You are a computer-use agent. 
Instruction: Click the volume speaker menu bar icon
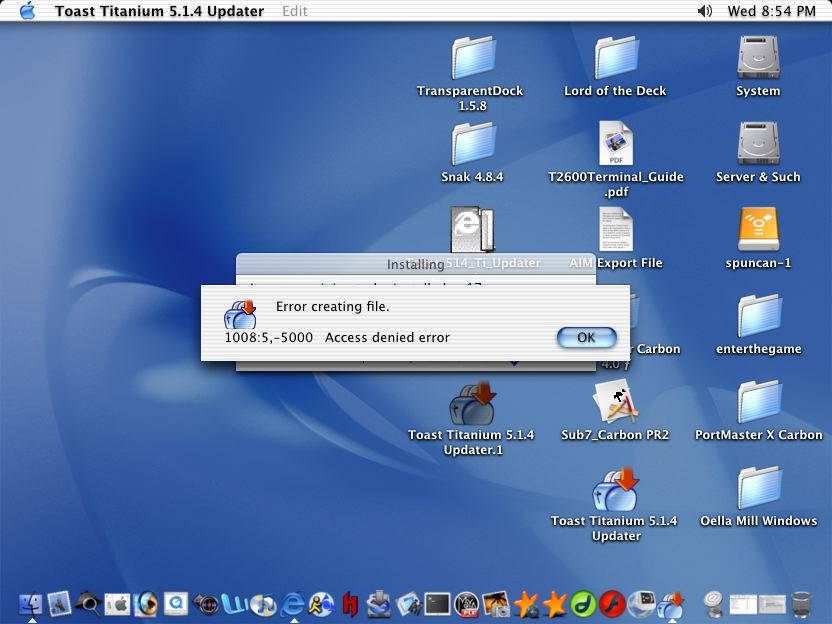pos(704,11)
